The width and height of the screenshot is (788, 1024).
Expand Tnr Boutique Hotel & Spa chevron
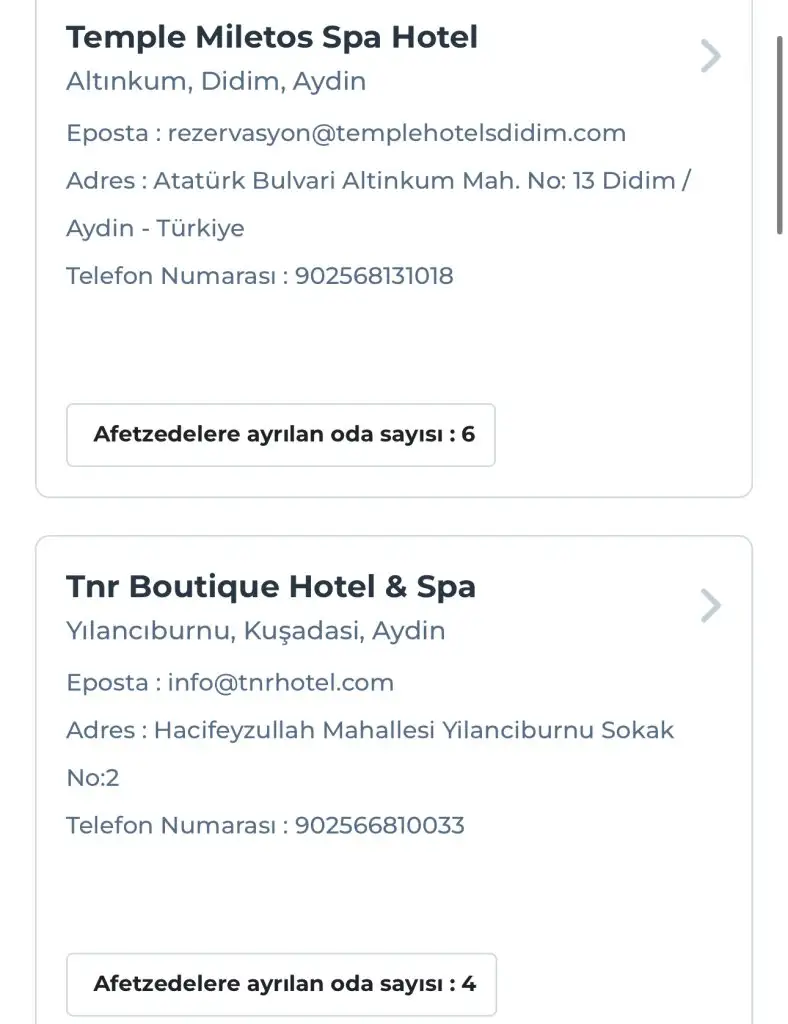[710, 606]
